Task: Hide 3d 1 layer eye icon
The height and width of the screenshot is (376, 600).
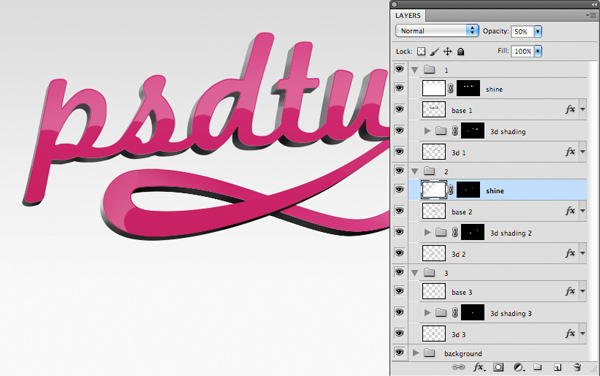Action: point(399,151)
